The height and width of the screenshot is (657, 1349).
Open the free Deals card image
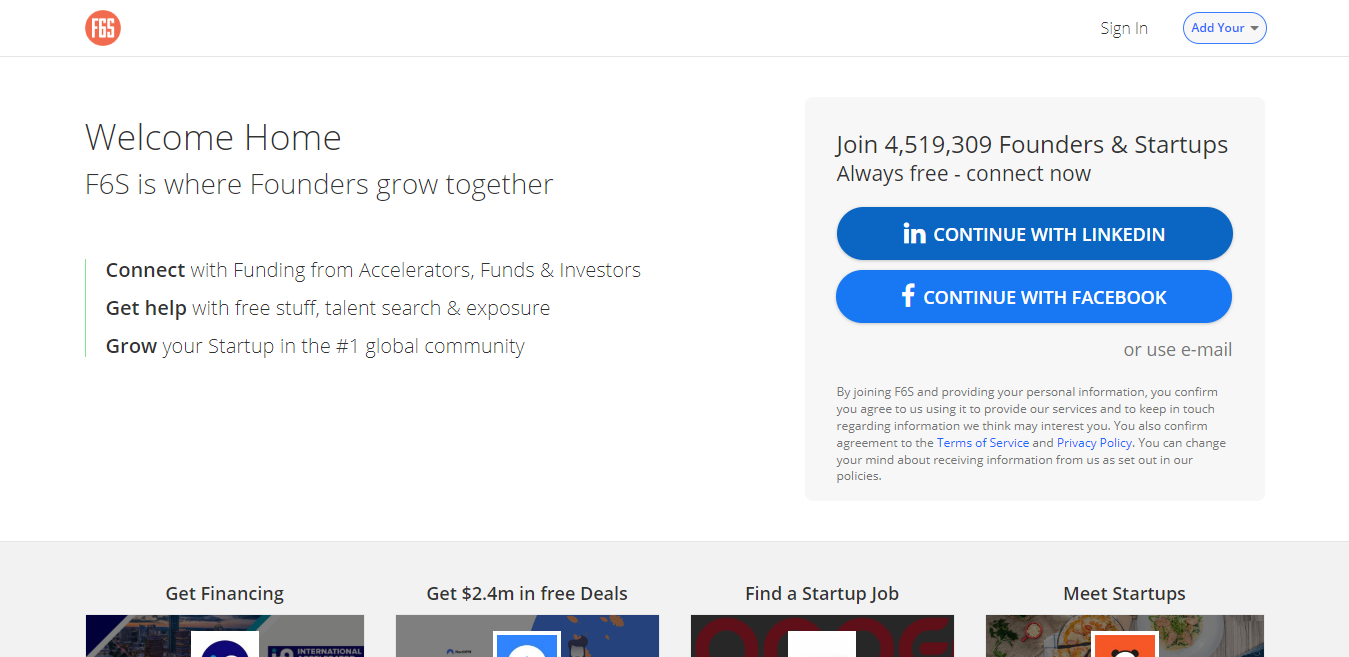click(x=527, y=636)
